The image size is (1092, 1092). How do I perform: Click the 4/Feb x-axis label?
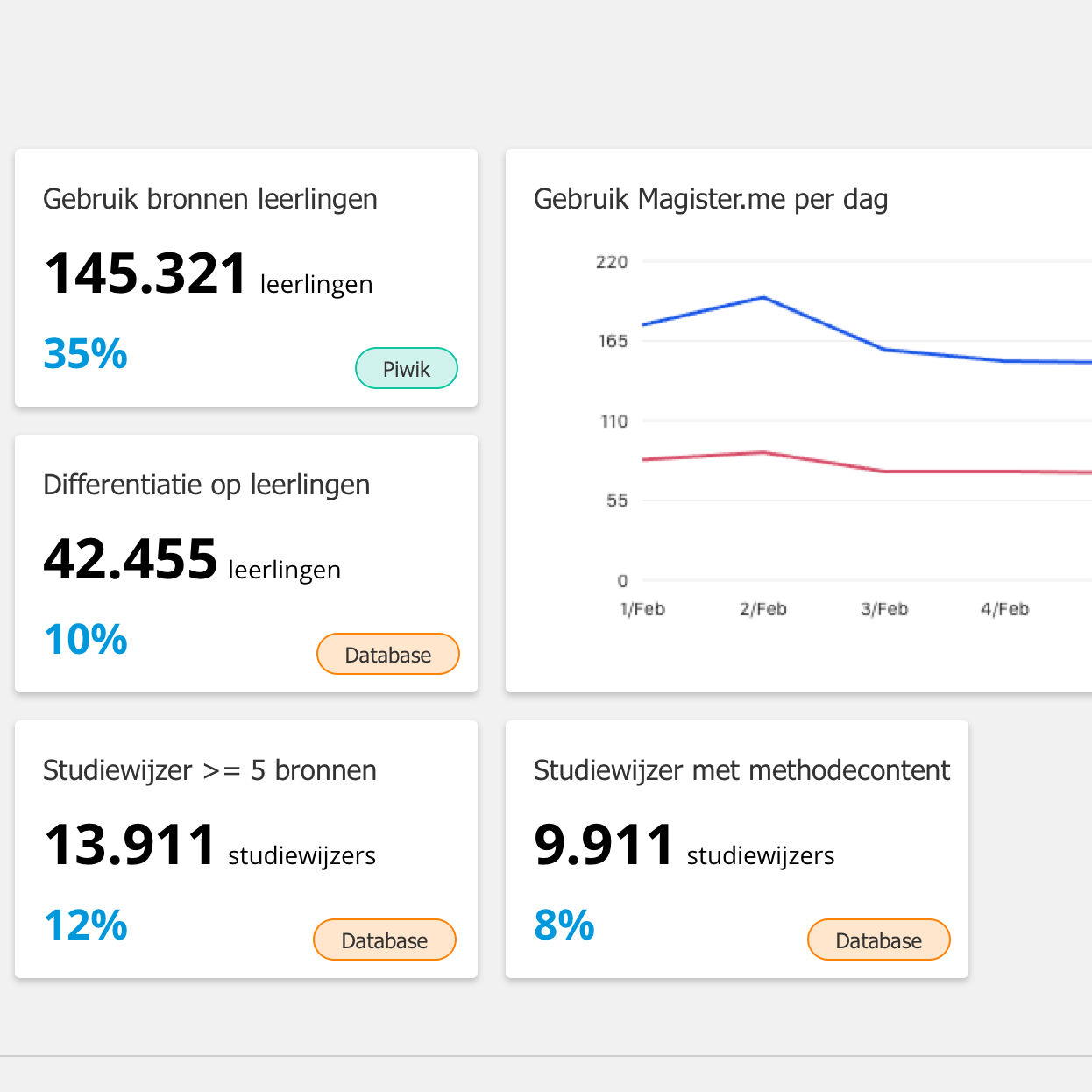(x=1005, y=609)
